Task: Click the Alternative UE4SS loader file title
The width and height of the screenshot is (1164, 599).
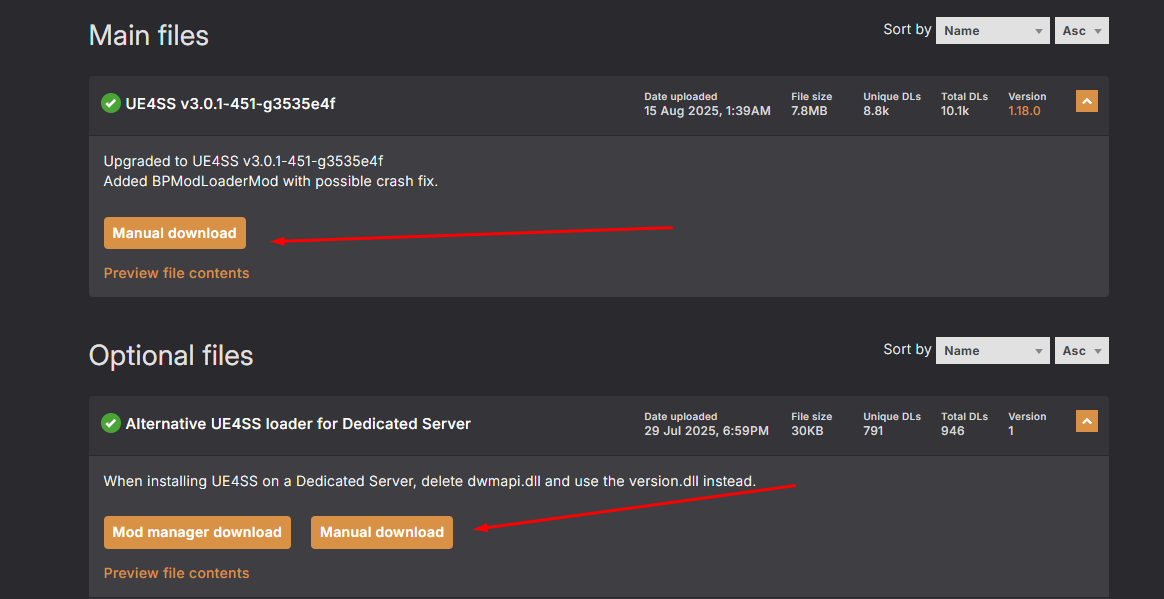Action: (298, 423)
